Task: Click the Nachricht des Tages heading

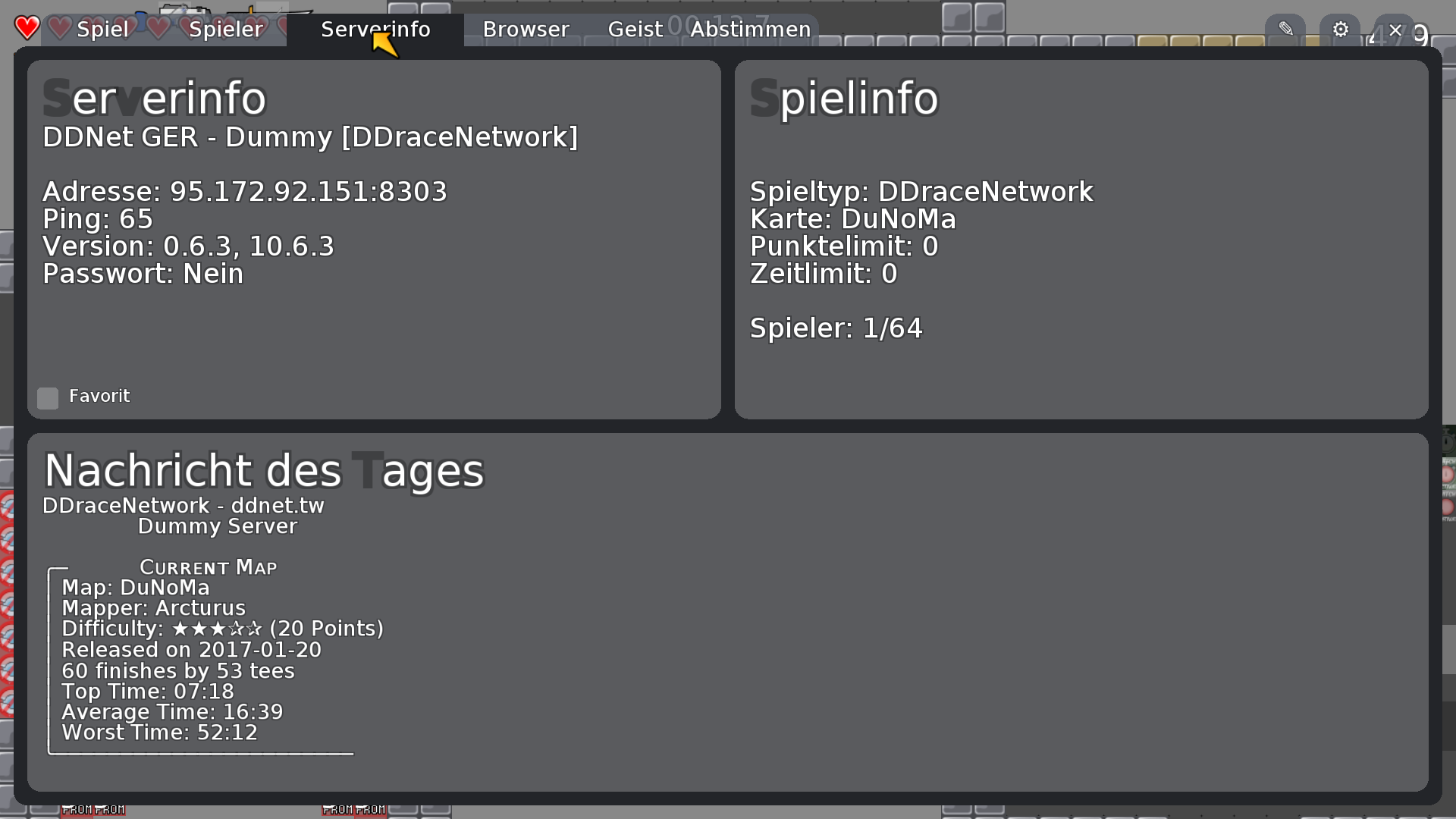Action: (264, 471)
